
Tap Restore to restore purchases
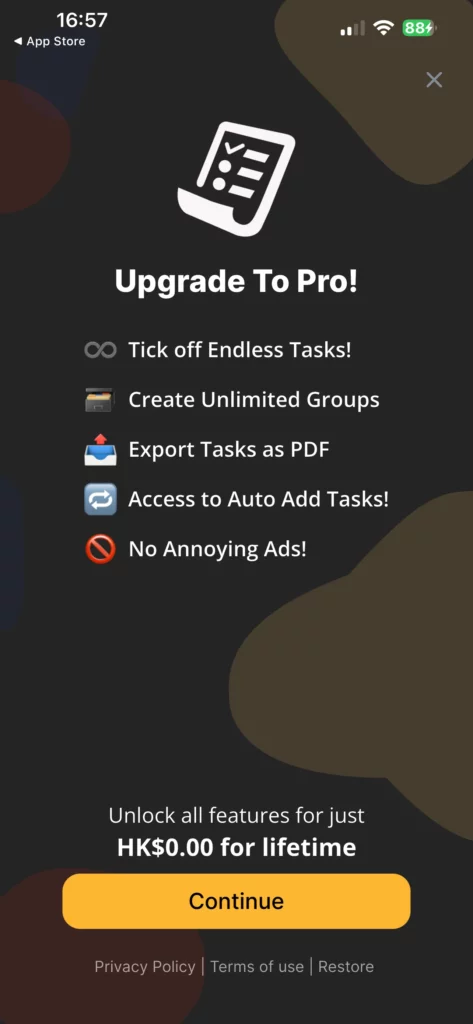click(346, 967)
